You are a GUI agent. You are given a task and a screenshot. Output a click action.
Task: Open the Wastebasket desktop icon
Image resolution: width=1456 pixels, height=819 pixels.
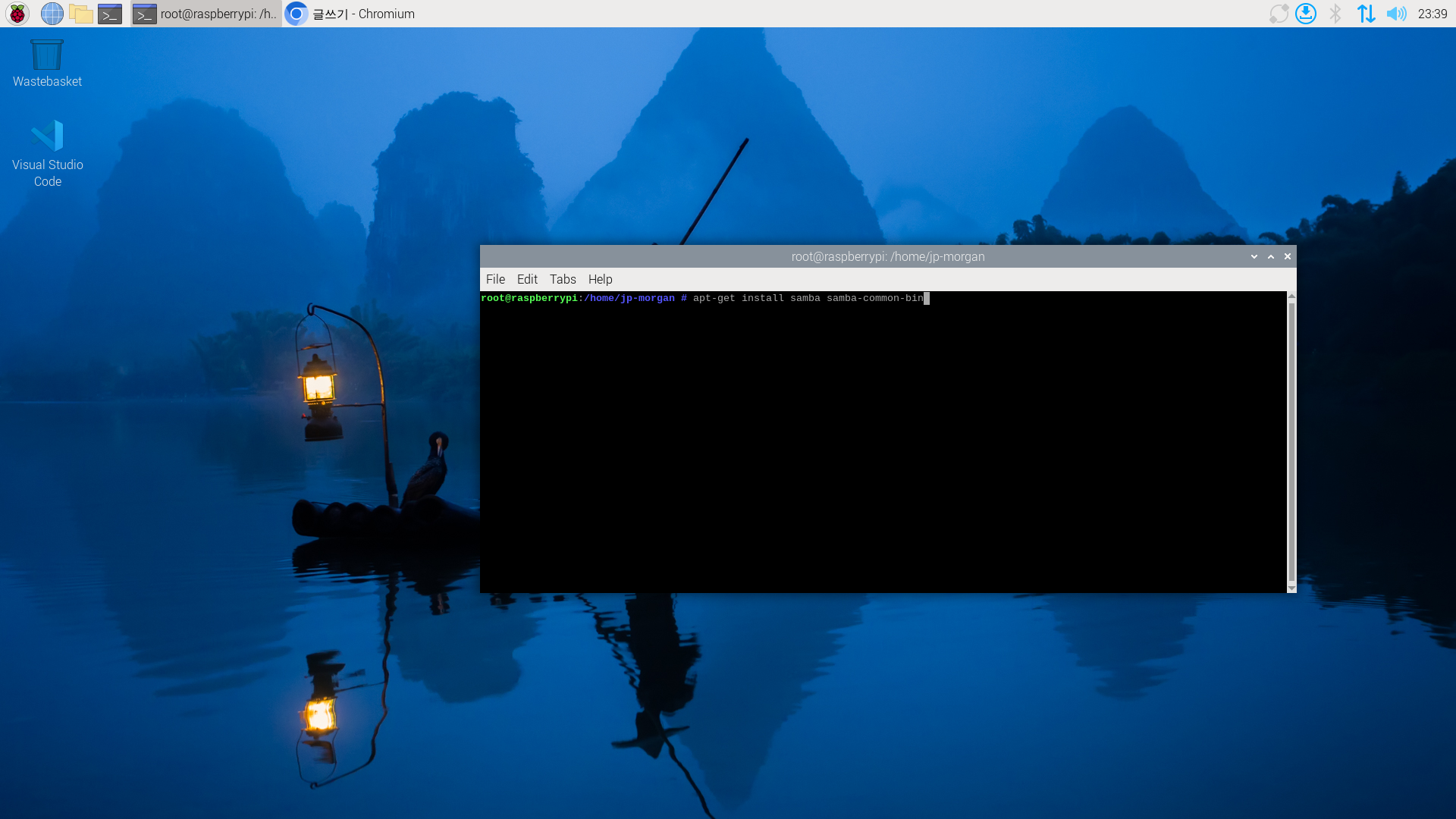tap(47, 64)
